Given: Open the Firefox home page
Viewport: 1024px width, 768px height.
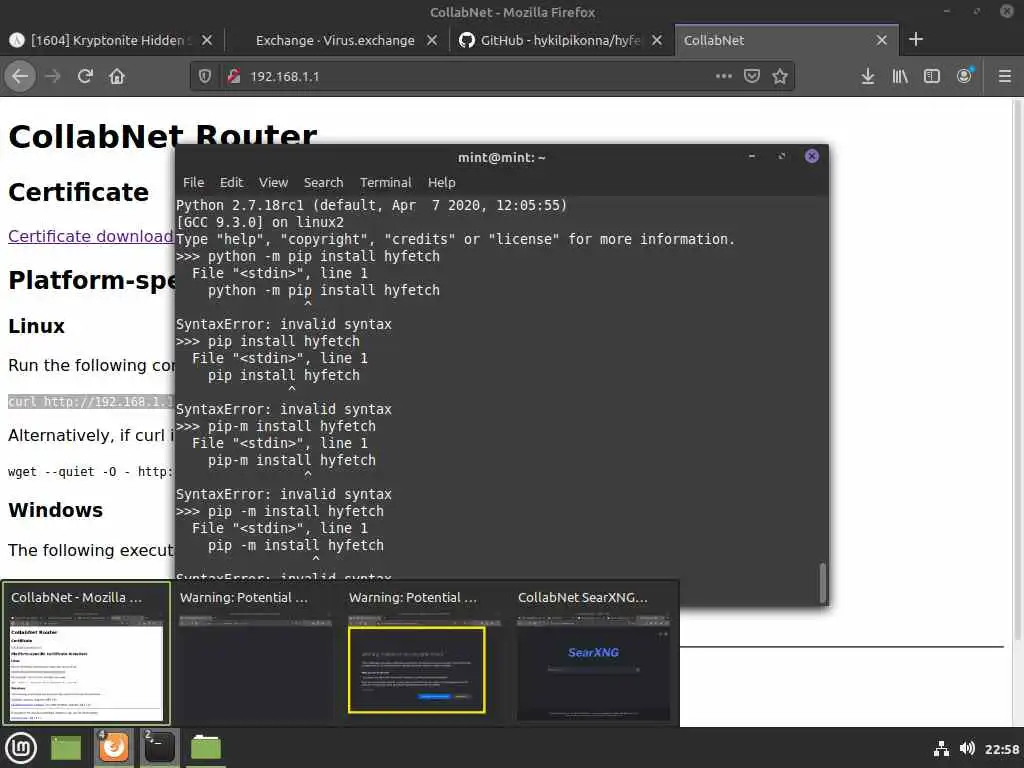Looking at the screenshot, I should click(117, 76).
